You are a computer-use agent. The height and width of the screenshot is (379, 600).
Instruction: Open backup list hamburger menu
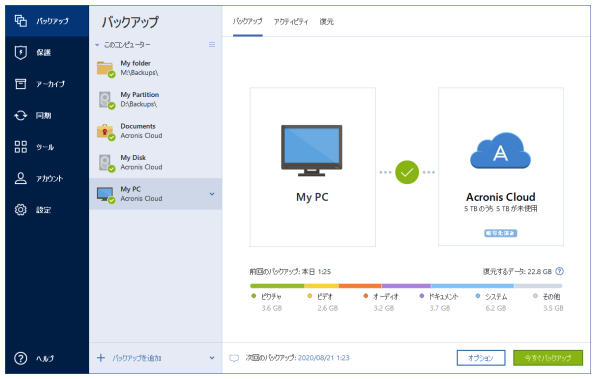pyautogui.click(x=212, y=45)
